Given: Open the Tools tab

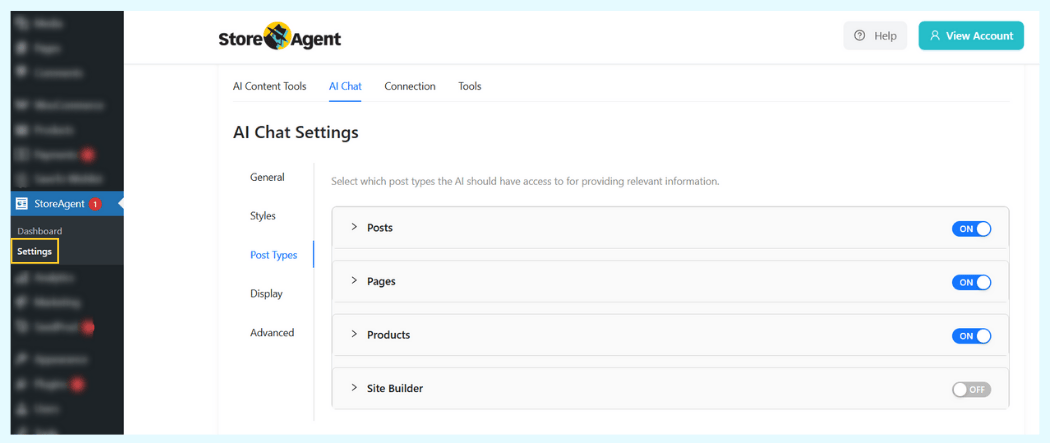Looking at the screenshot, I should coord(470,86).
